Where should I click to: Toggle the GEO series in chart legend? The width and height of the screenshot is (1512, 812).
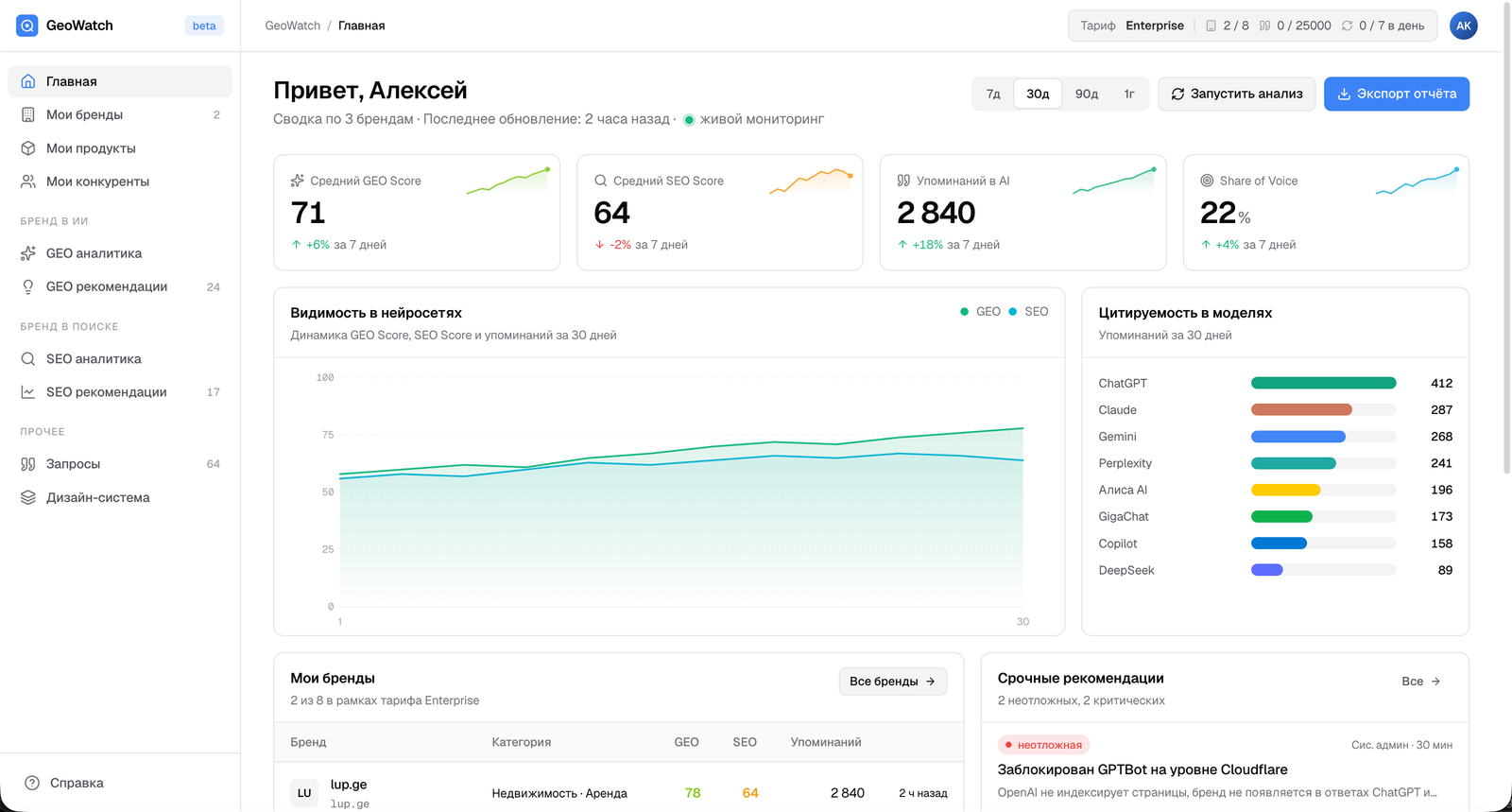[x=980, y=312]
